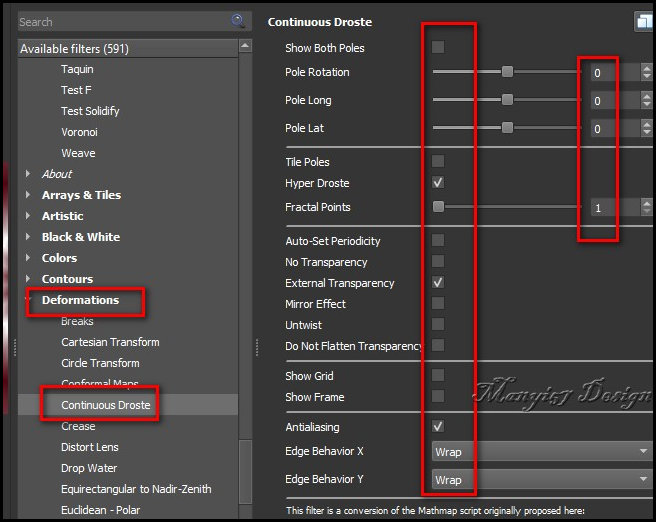Click the Pole Long slider handle
656x522 pixels.
507,100
